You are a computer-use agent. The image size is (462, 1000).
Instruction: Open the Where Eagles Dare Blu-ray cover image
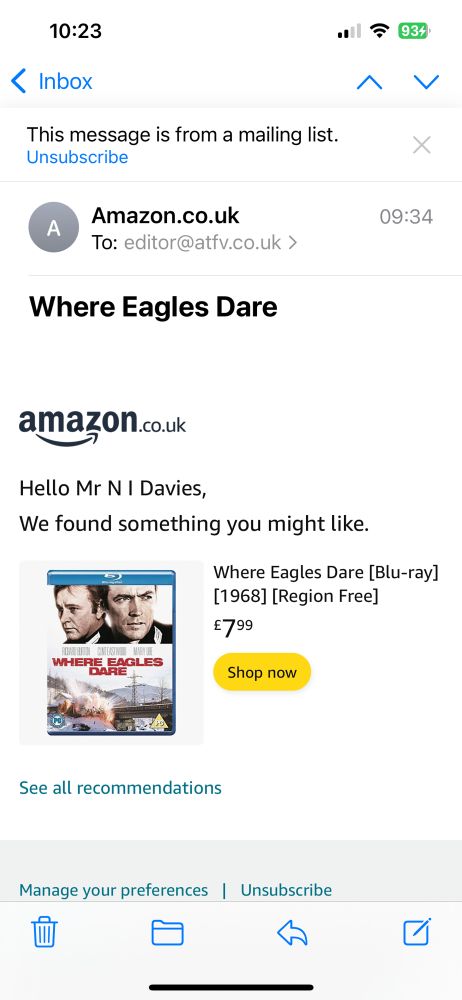111,652
